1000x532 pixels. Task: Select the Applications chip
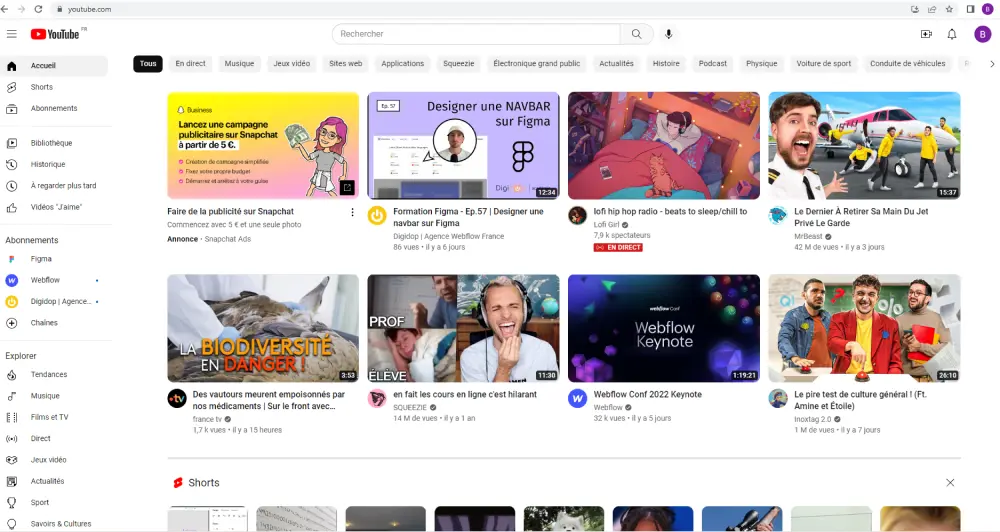pos(402,64)
